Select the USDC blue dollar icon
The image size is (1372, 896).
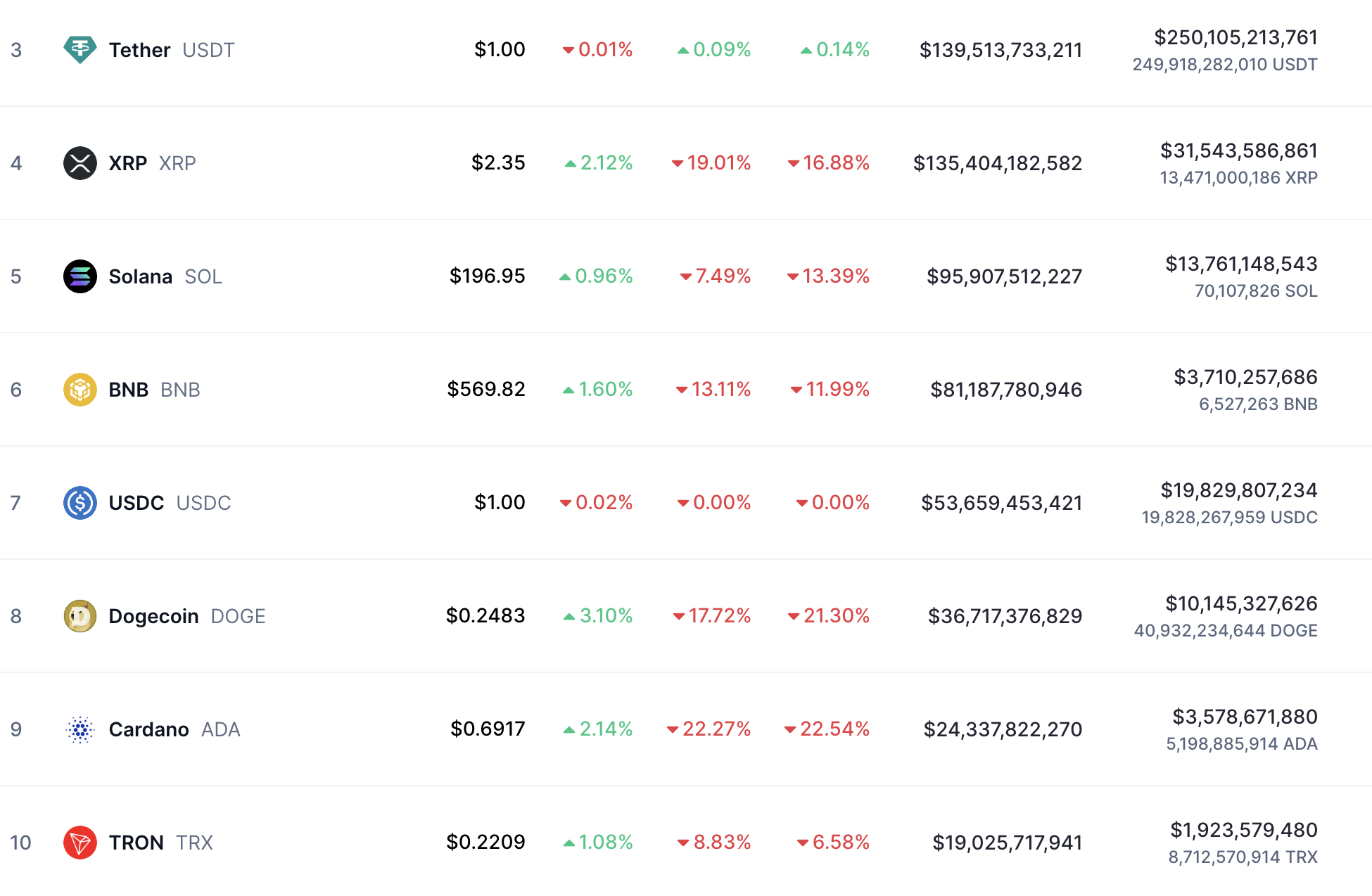click(x=80, y=503)
